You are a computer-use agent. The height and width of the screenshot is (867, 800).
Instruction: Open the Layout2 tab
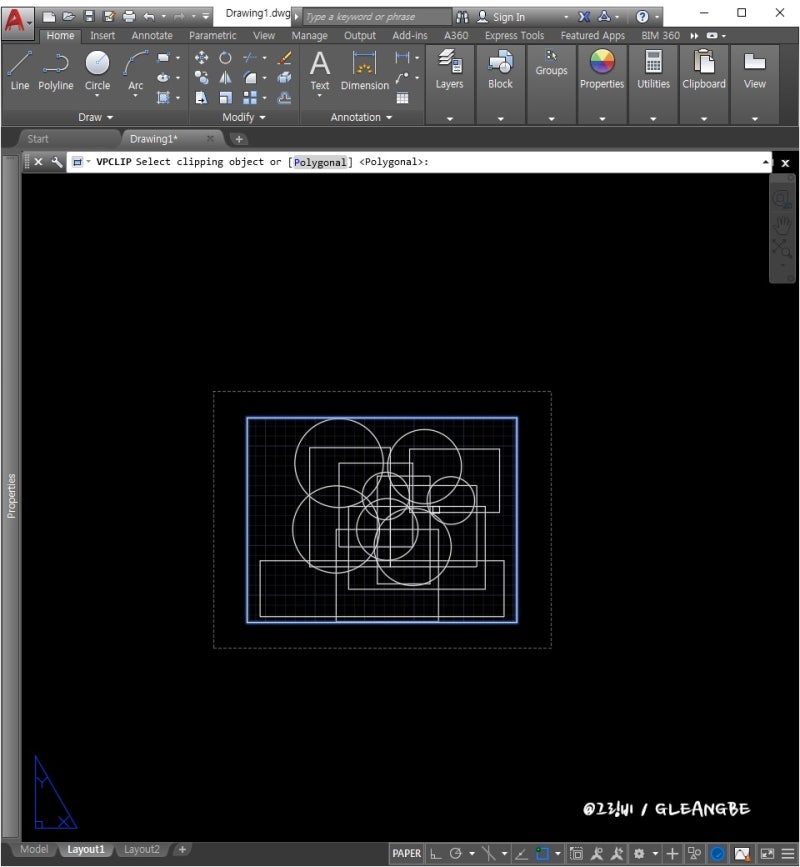coord(142,848)
